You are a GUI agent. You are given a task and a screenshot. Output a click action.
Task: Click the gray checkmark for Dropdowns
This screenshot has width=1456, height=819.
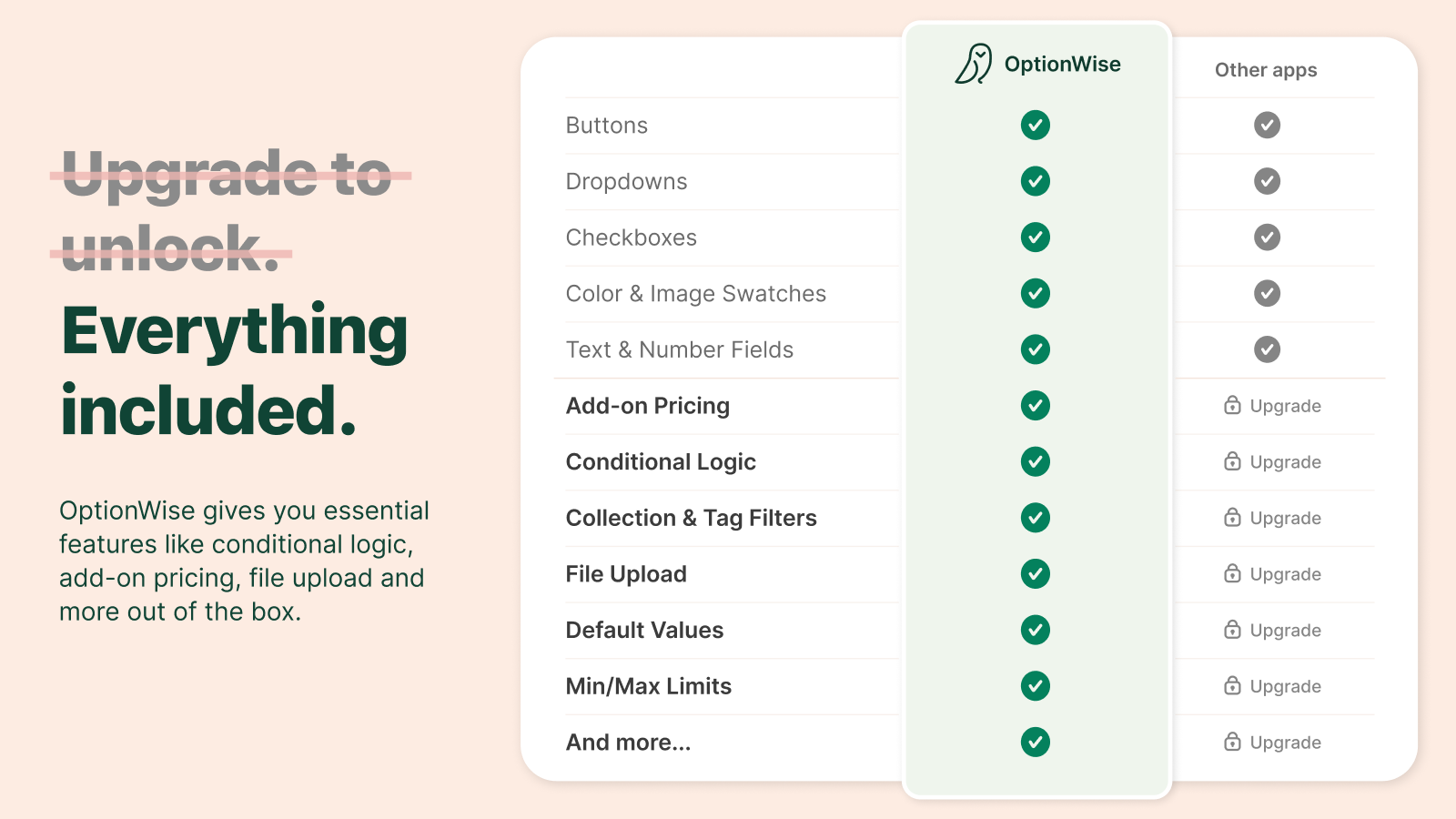click(x=1267, y=181)
